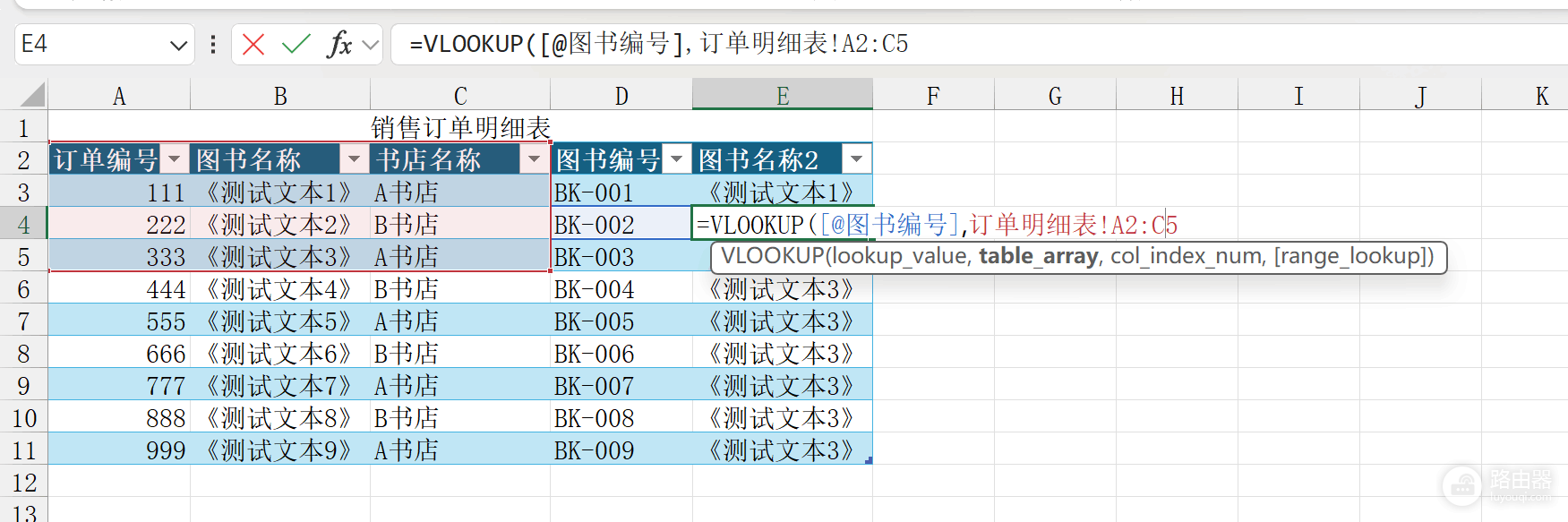Select column J header
The height and width of the screenshot is (522, 1568).
[1420, 95]
